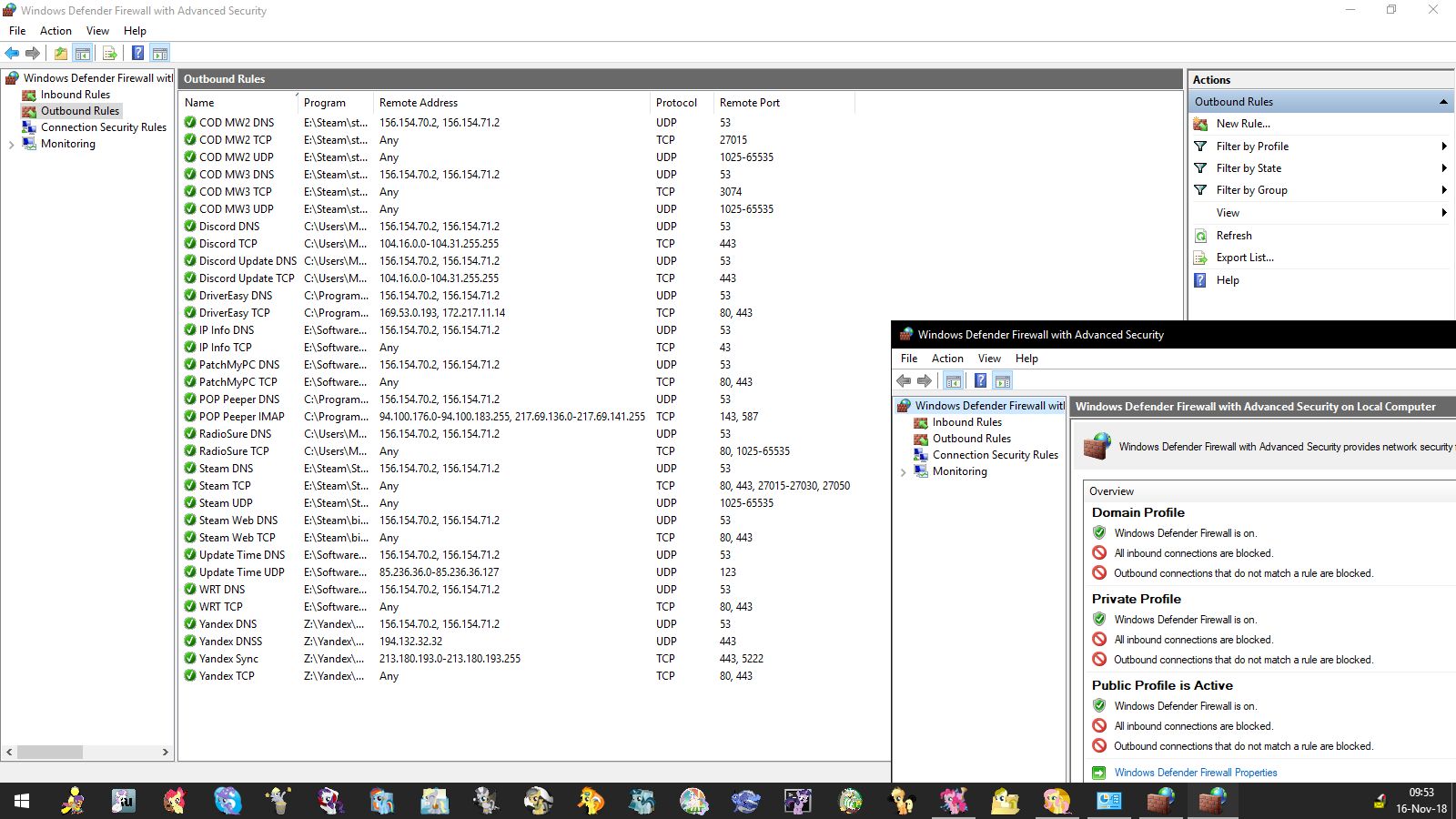The width and height of the screenshot is (1456, 819).
Task: Select the DriverEasy TCP rule
Action: coord(519,313)
